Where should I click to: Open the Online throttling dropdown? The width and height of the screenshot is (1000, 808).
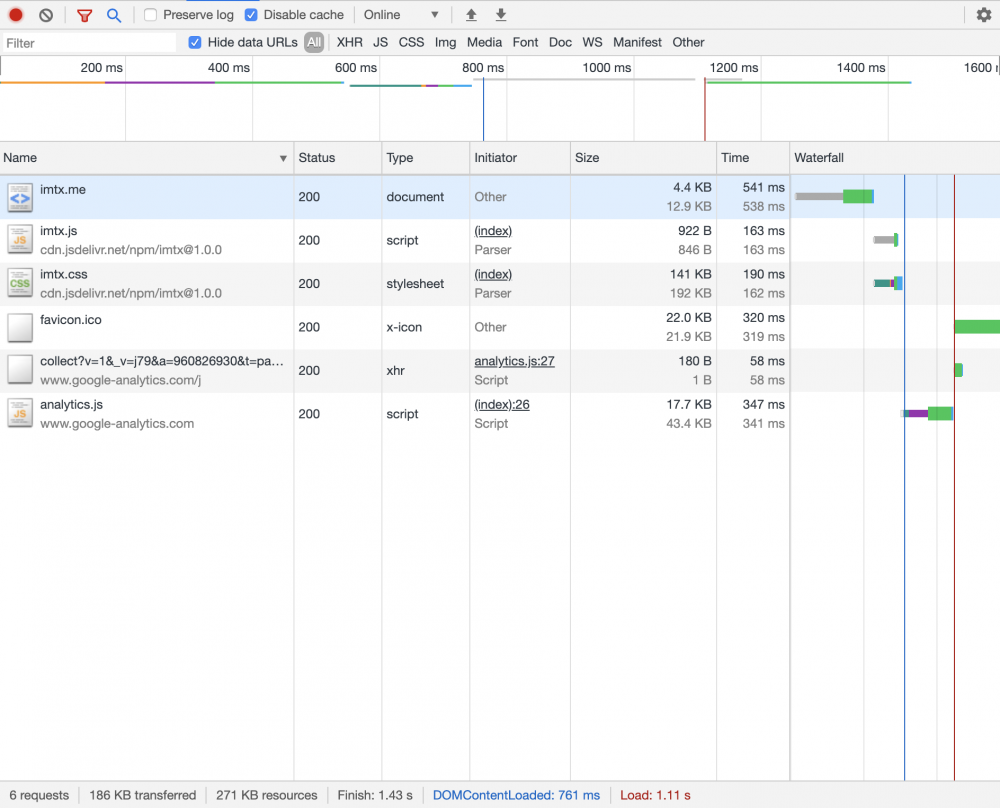(x=401, y=15)
